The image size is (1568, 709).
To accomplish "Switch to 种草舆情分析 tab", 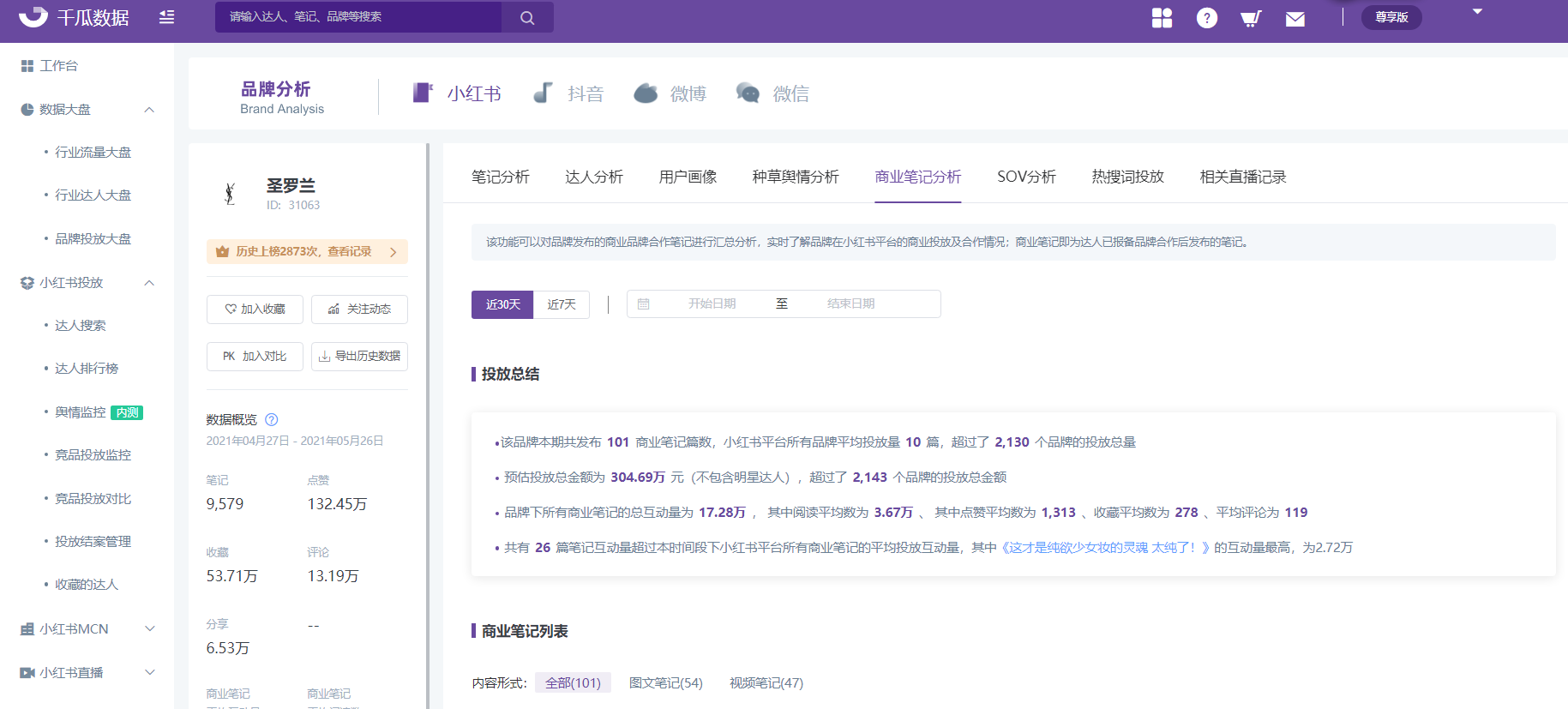I will [x=796, y=177].
